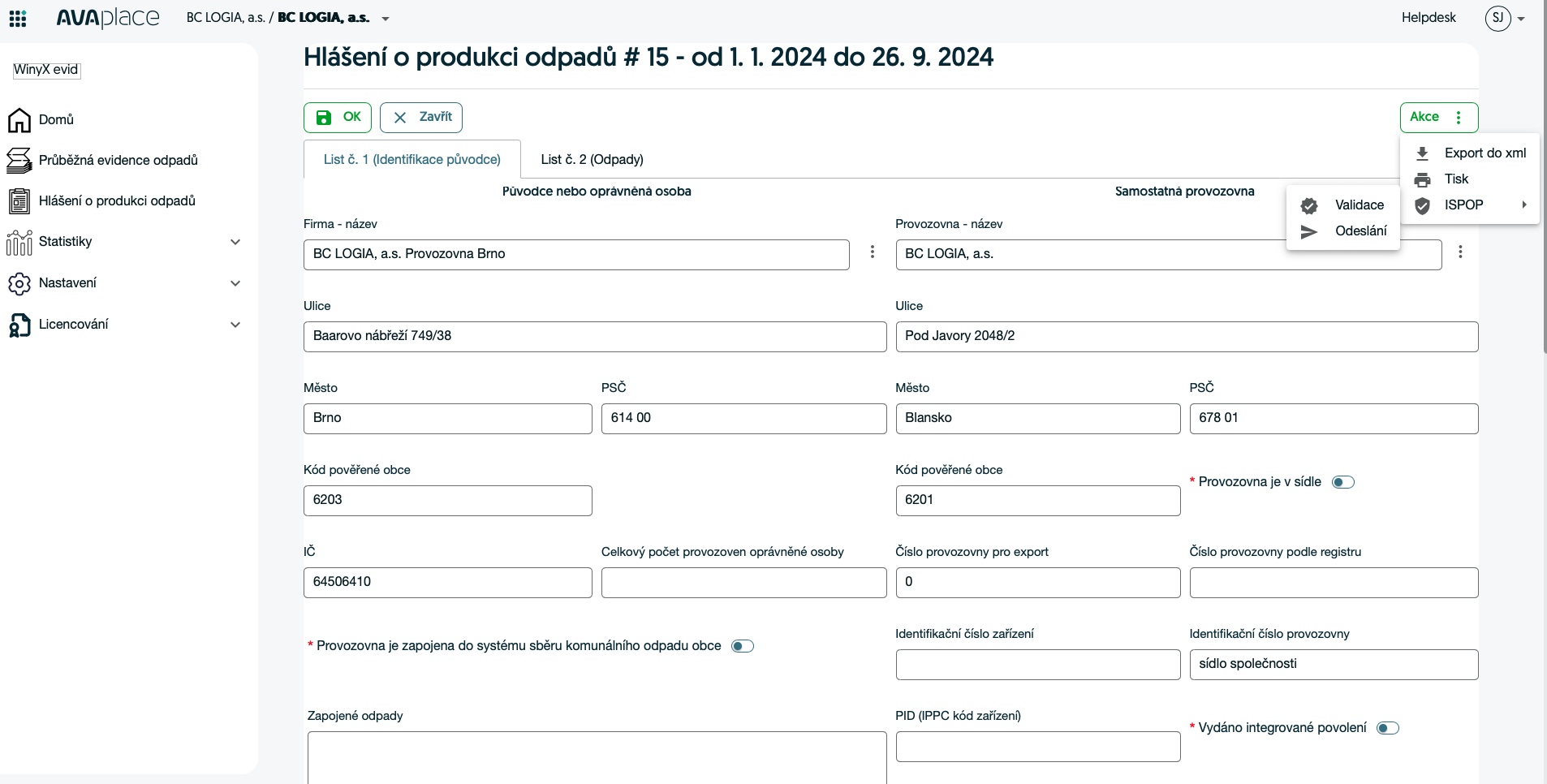Close the form with Zavřít button
The height and width of the screenshot is (784, 1547).
421,118
